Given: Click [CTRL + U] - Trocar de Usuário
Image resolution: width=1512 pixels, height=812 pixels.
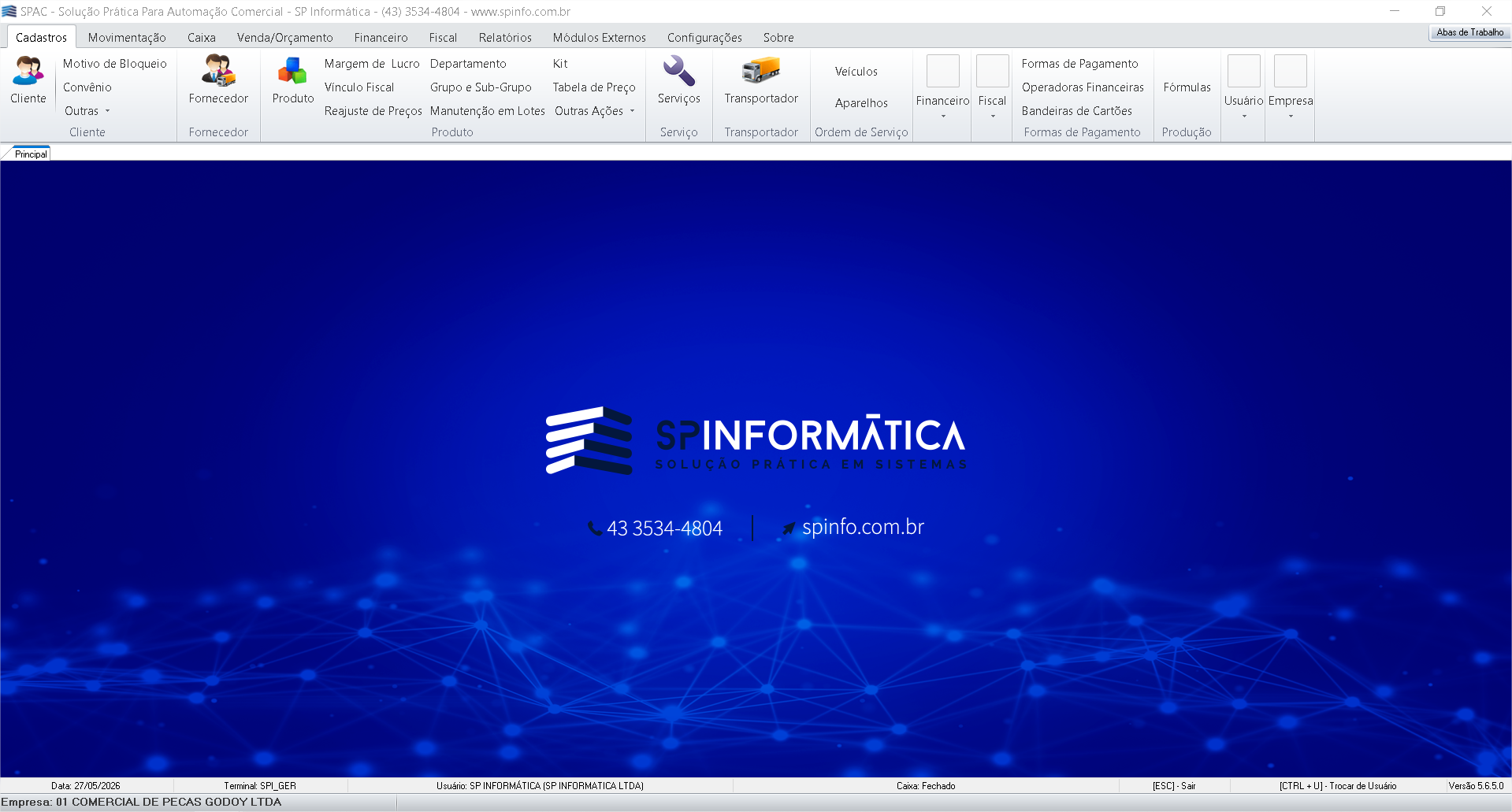Looking at the screenshot, I should [x=1338, y=786].
